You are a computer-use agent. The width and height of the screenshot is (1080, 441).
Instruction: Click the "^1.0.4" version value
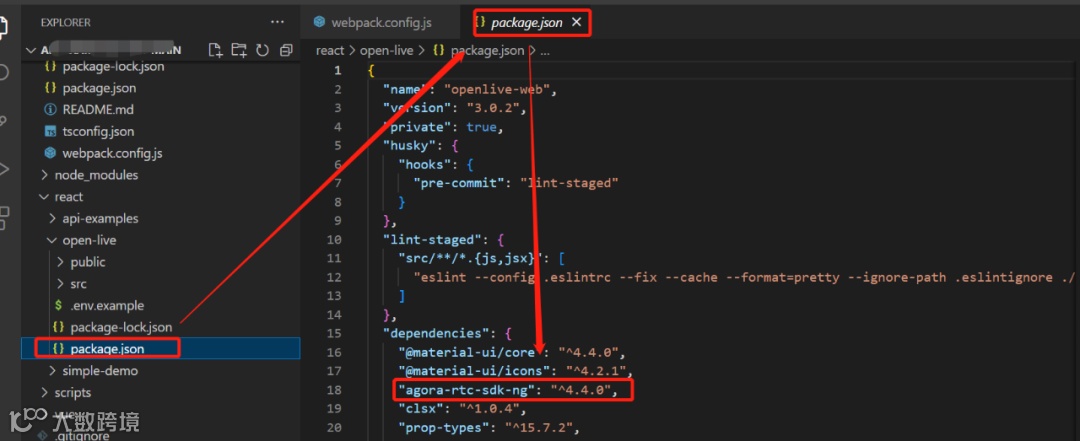pos(489,409)
